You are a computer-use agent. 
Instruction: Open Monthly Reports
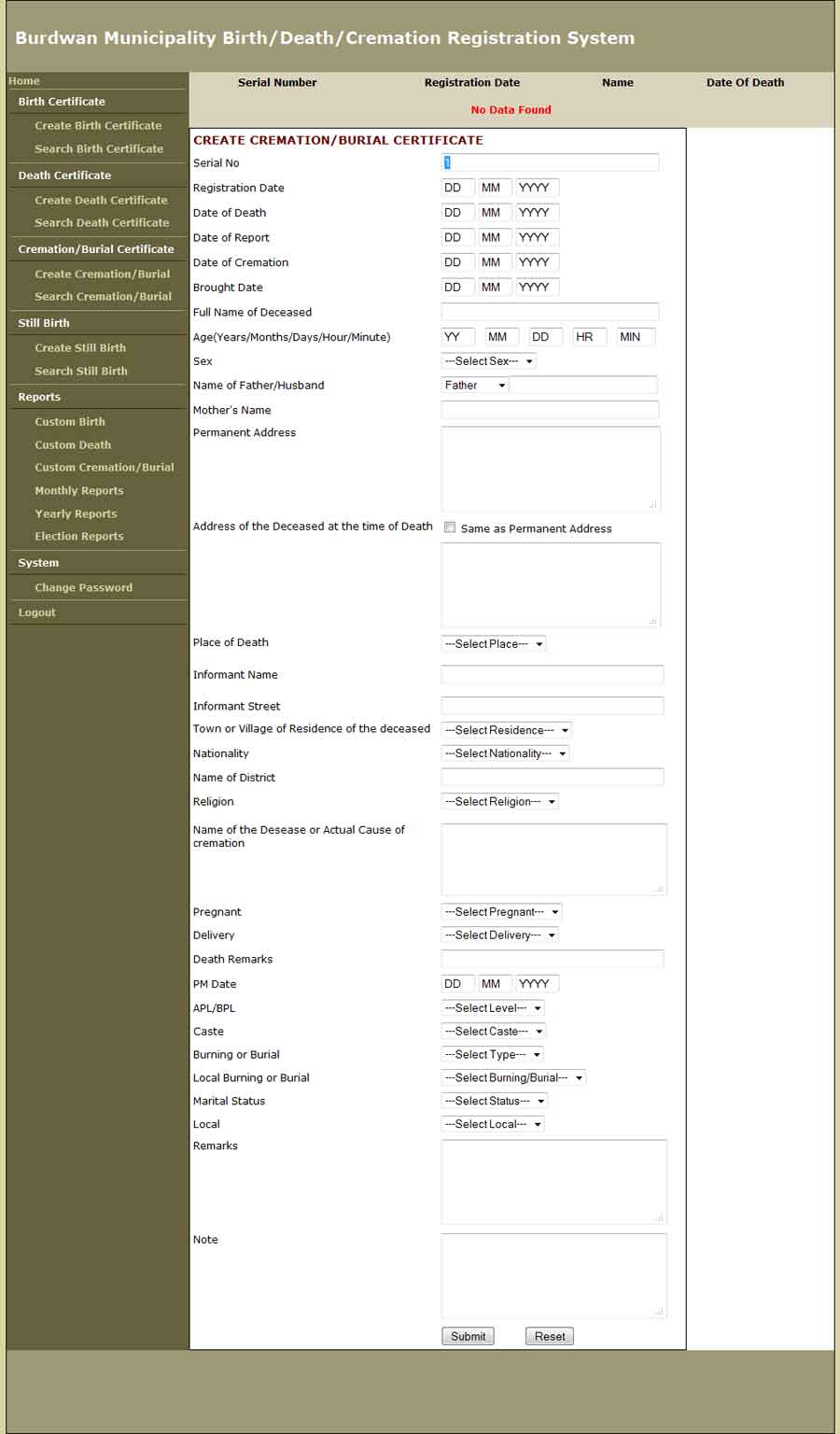[79, 490]
